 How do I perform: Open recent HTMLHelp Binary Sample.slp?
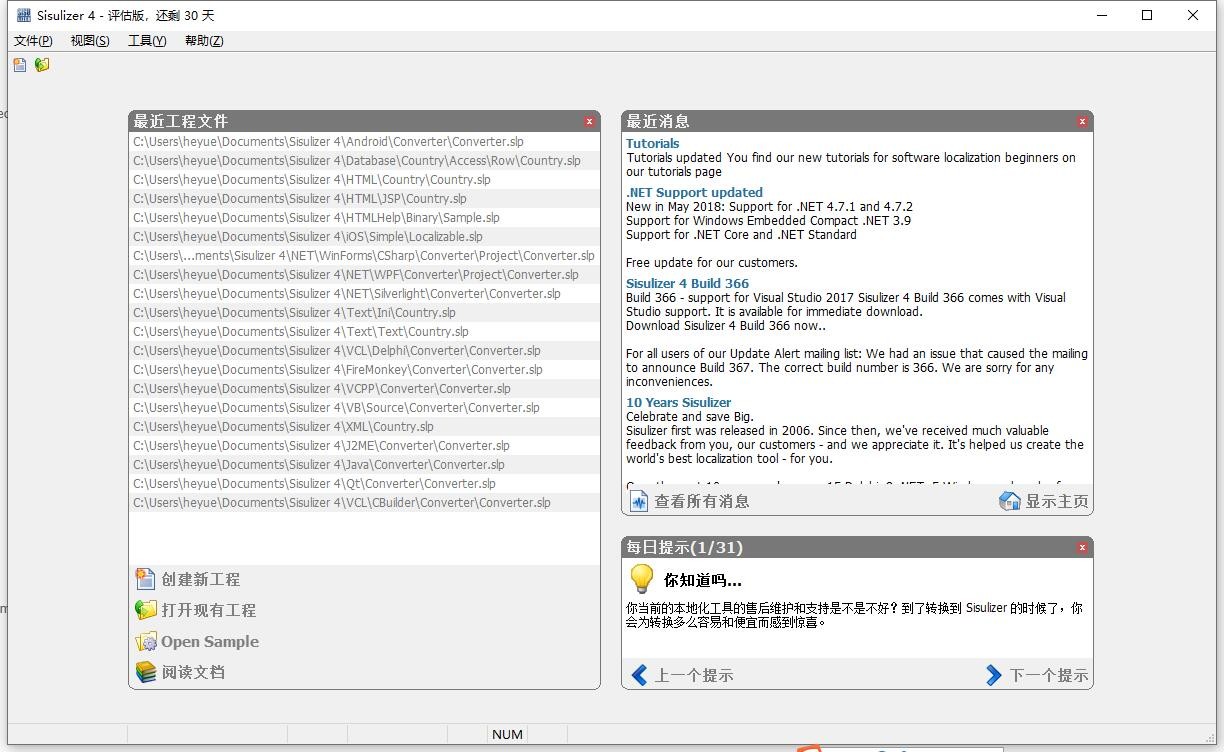coord(365,217)
